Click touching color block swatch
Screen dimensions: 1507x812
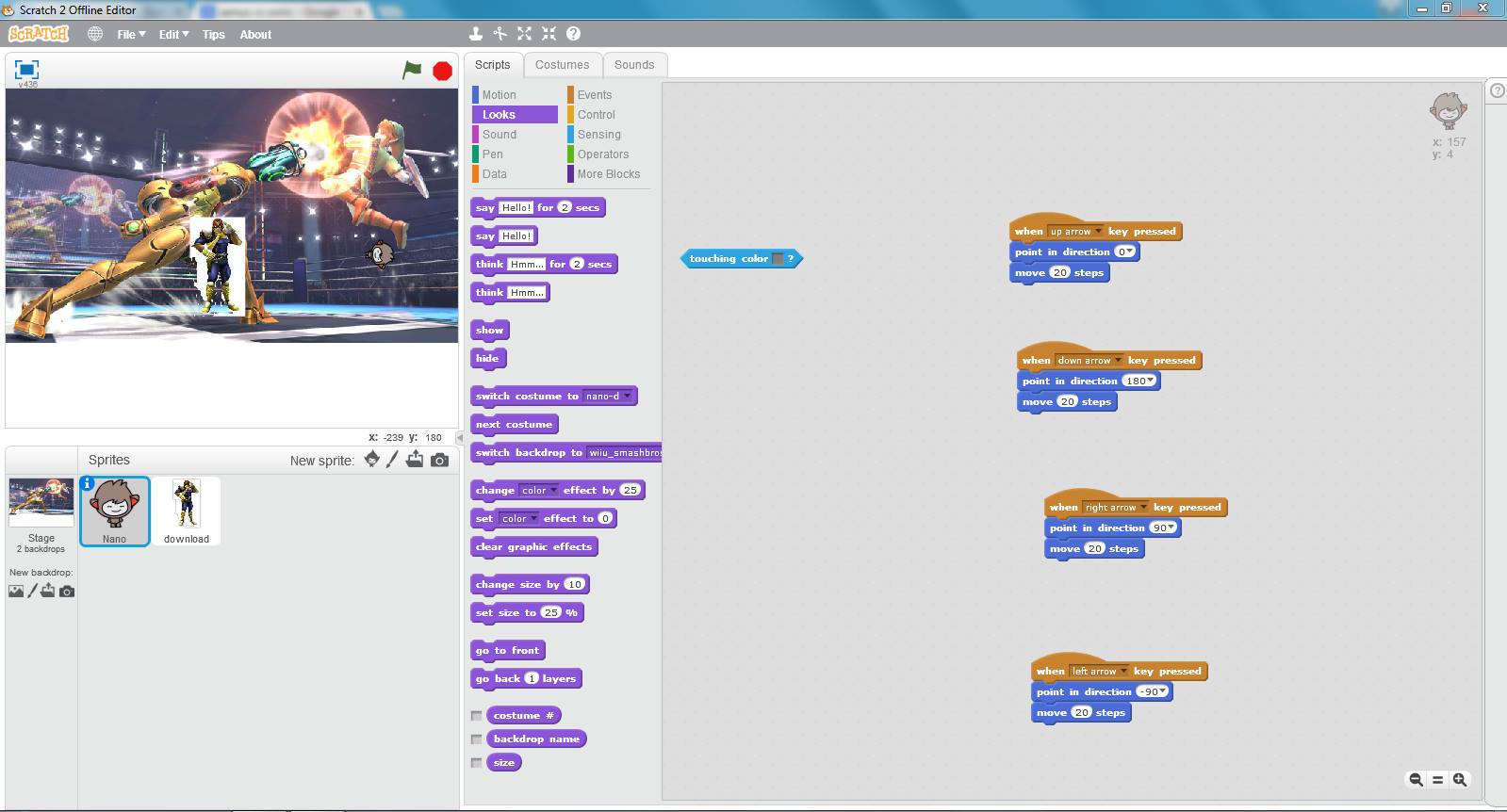click(778, 259)
